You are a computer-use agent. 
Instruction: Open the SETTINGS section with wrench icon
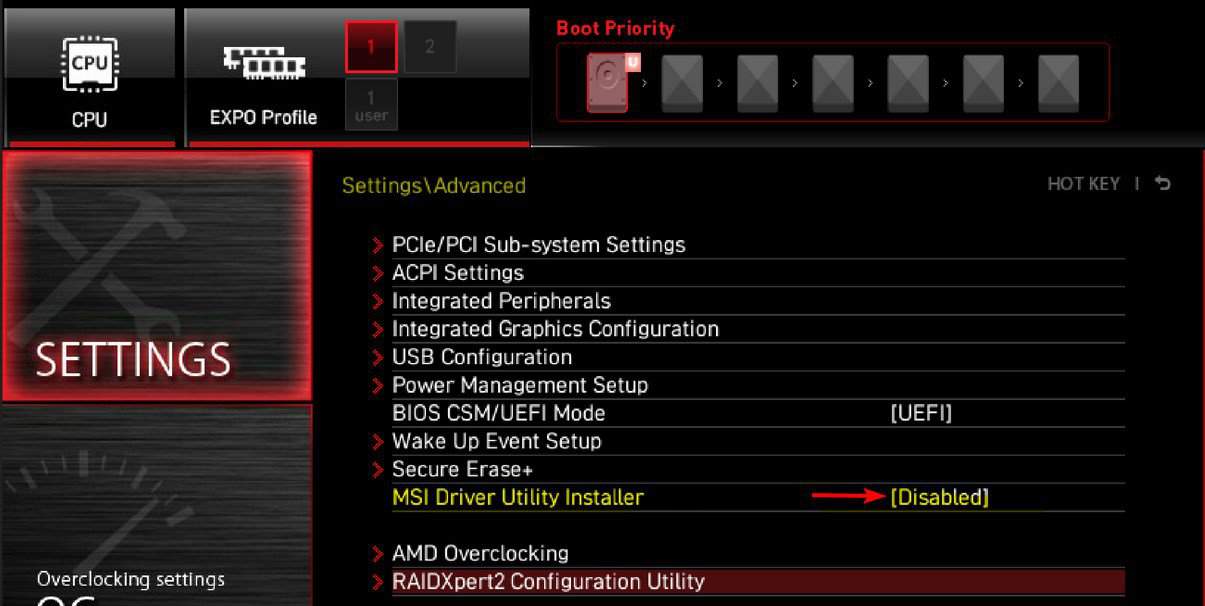[x=157, y=276]
